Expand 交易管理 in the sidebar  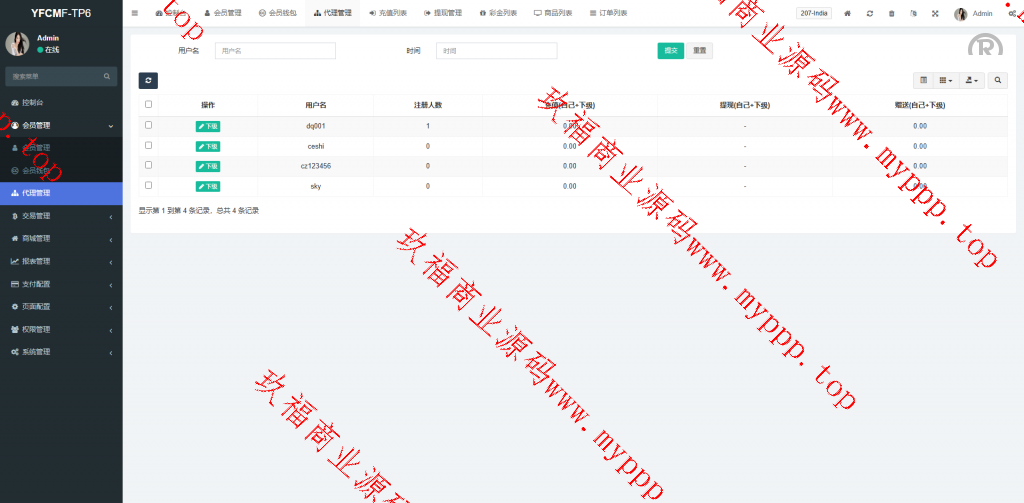coord(60,216)
